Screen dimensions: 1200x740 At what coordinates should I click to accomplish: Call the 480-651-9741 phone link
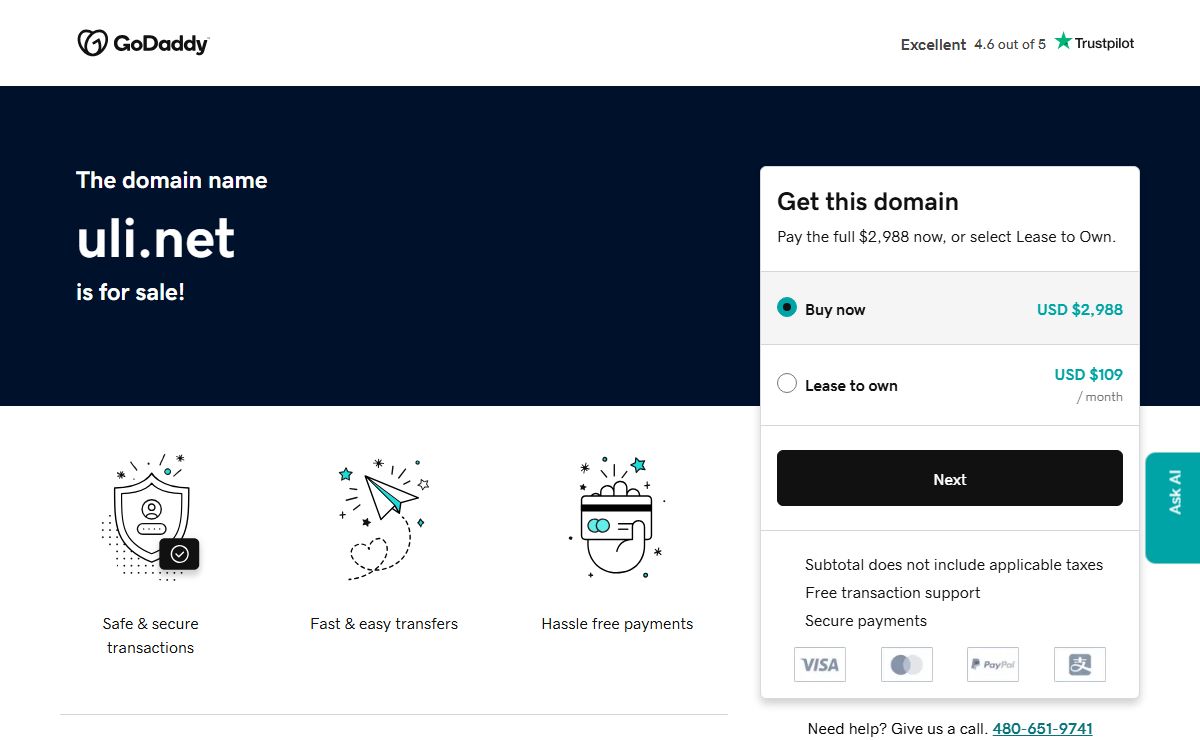1044,728
